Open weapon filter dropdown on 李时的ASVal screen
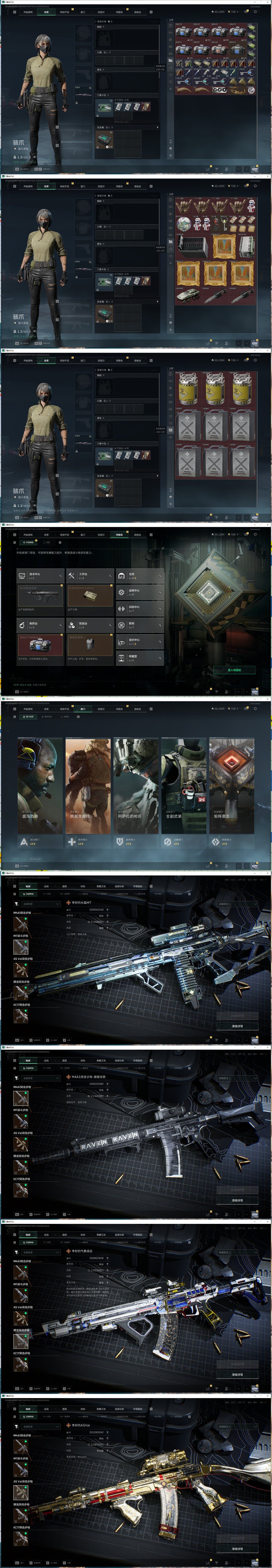The height and width of the screenshot is (1568, 272). (41, 1426)
